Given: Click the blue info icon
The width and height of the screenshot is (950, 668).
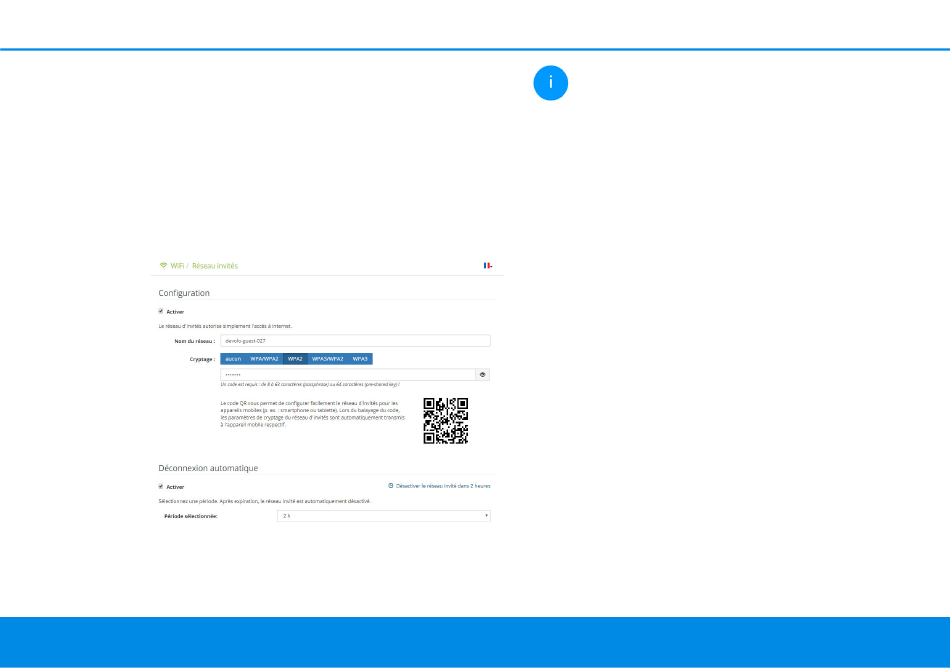Looking at the screenshot, I should click(x=550, y=84).
